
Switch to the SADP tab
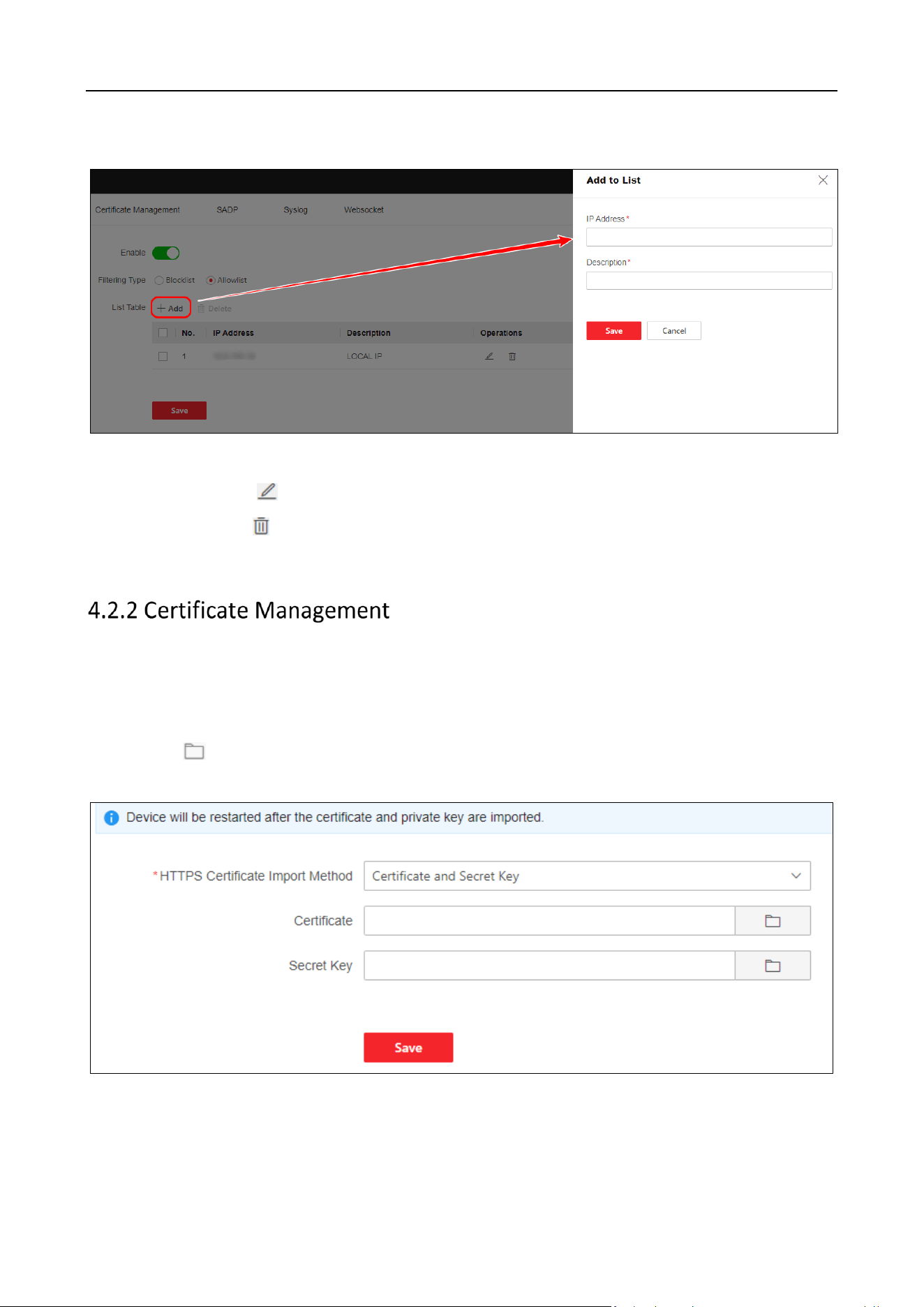tap(228, 209)
